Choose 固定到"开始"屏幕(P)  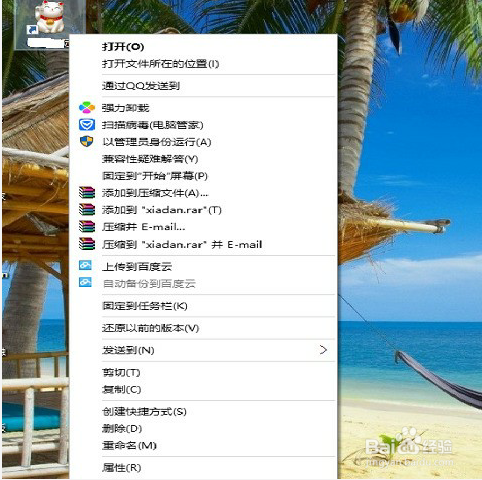[155, 176]
